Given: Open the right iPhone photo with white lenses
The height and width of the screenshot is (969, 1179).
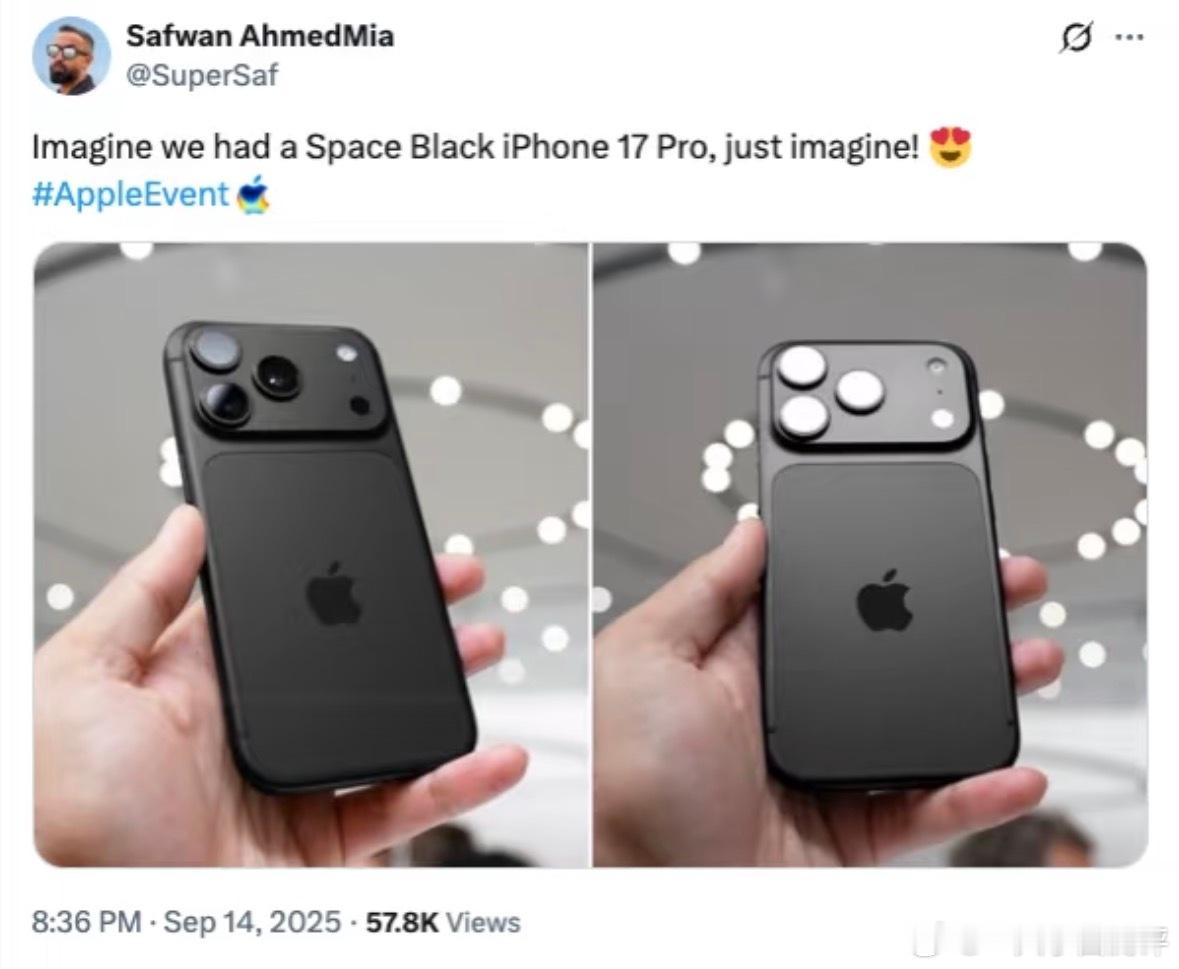Looking at the screenshot, I should click(x=870, y=555).
